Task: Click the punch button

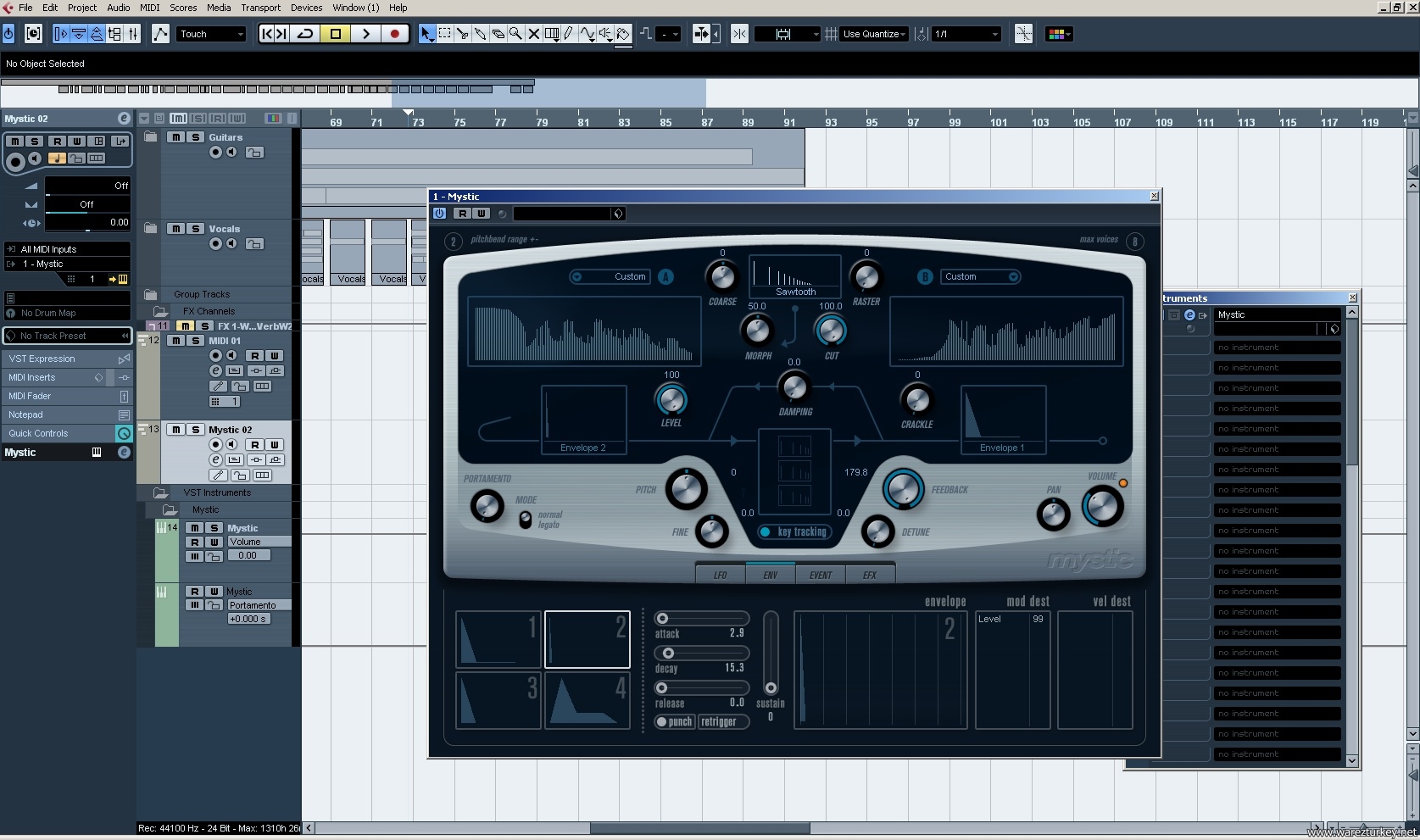Action: [x=675, y=722]
